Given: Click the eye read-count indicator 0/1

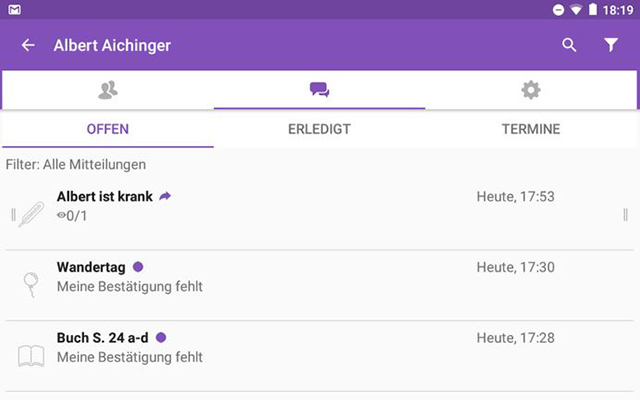Looking at the screenshot, I should coord(72,216).
